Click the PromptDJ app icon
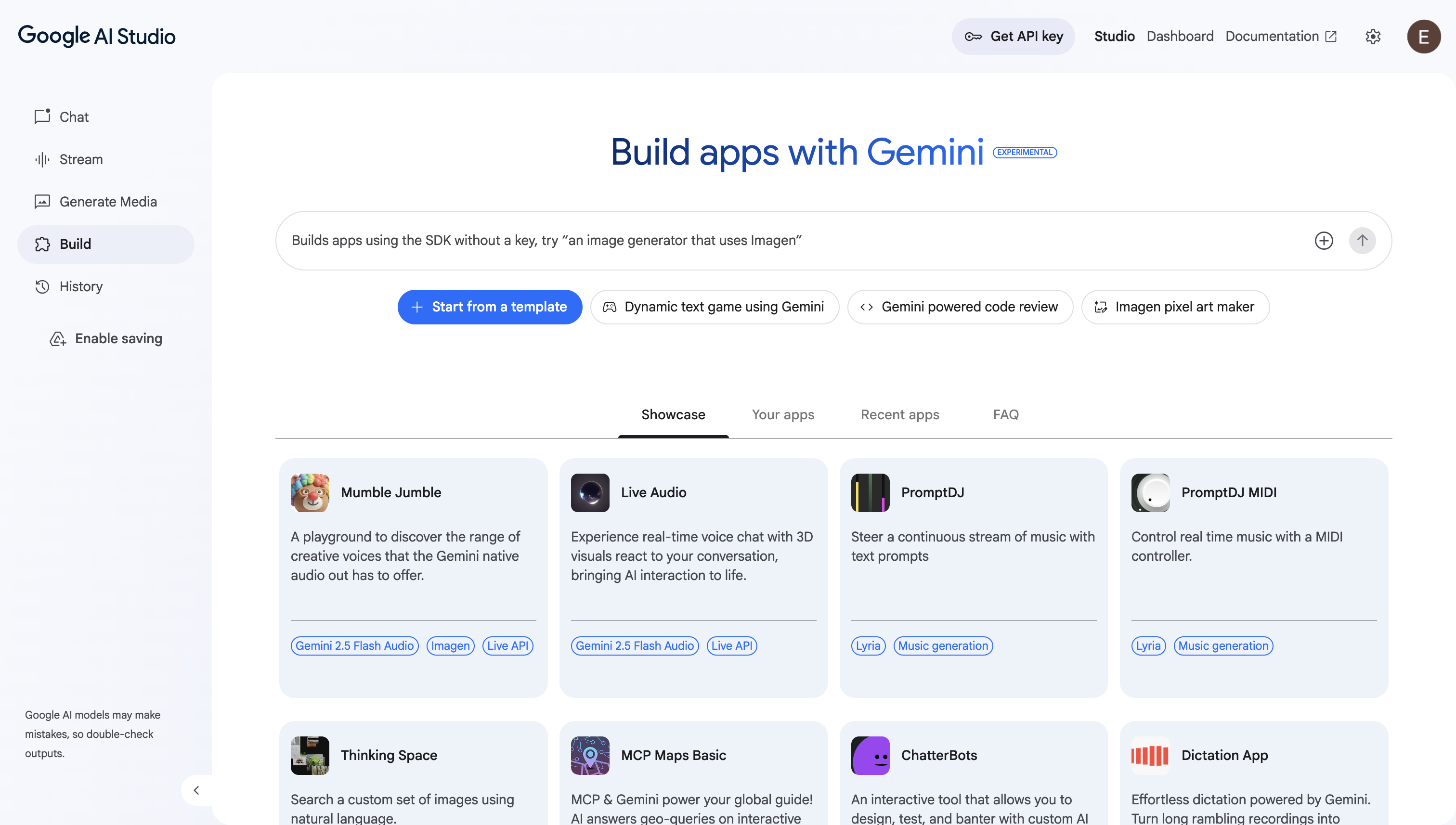1456x825 pixels. (x=871, y=493)
